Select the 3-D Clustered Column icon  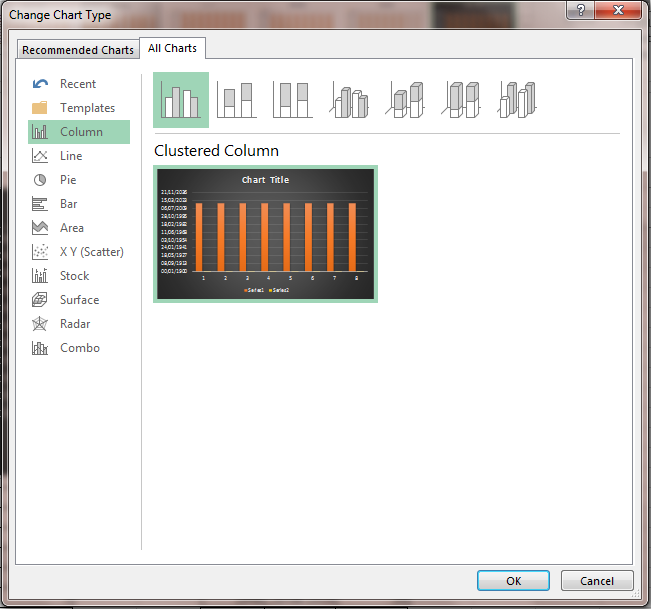click(349, 100)
